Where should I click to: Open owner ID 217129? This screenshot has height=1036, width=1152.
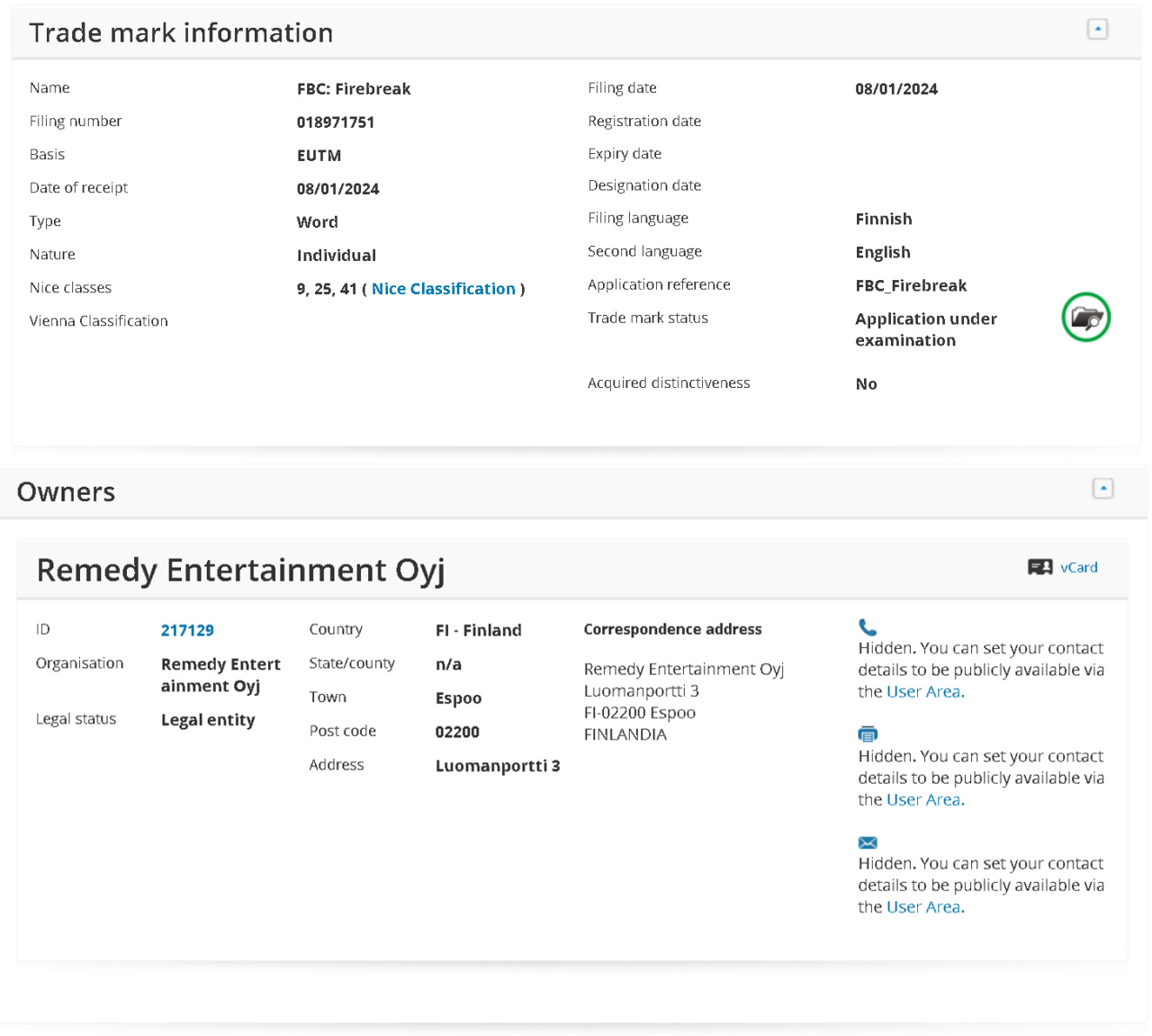(187, 630)
